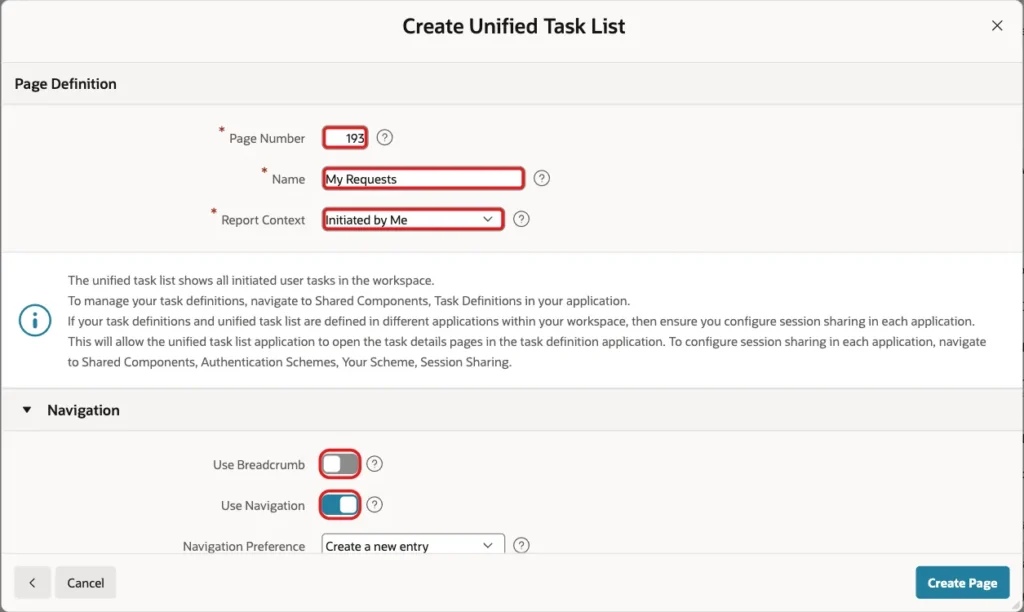Open help for Name field
The height and width of the screenshot is (612, 1024).
click(x=541, y=178)
